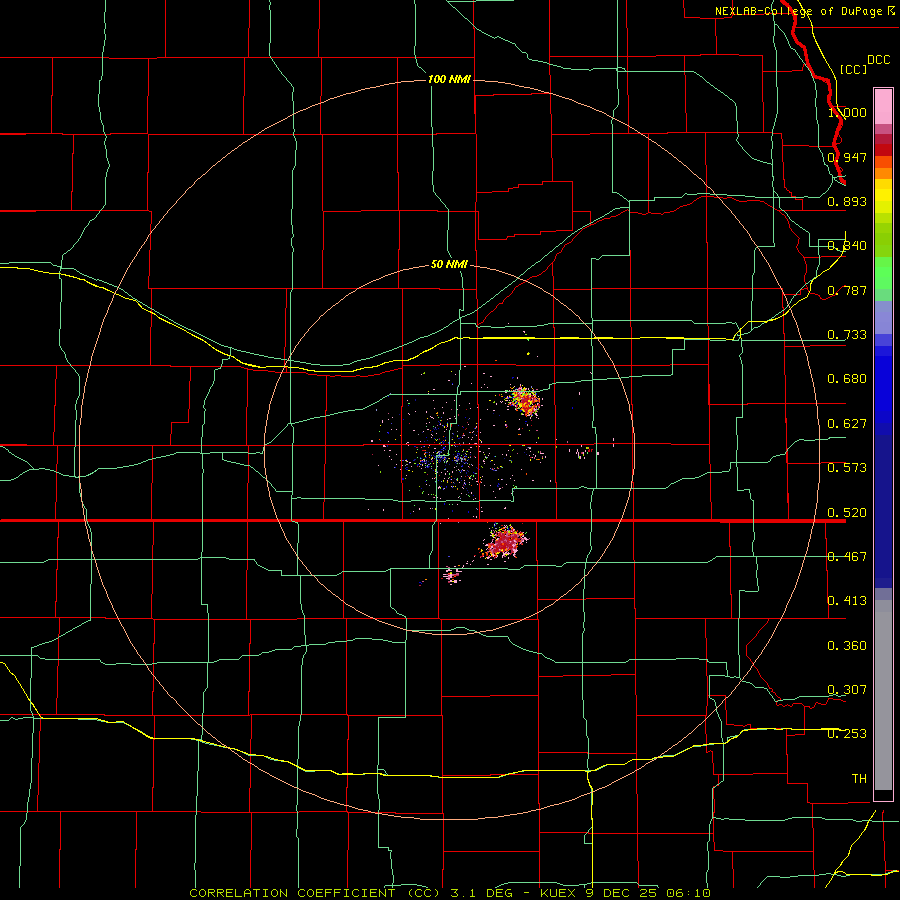
Task: Click the gray lower segment of color bar
Action: tap(883, 695)
